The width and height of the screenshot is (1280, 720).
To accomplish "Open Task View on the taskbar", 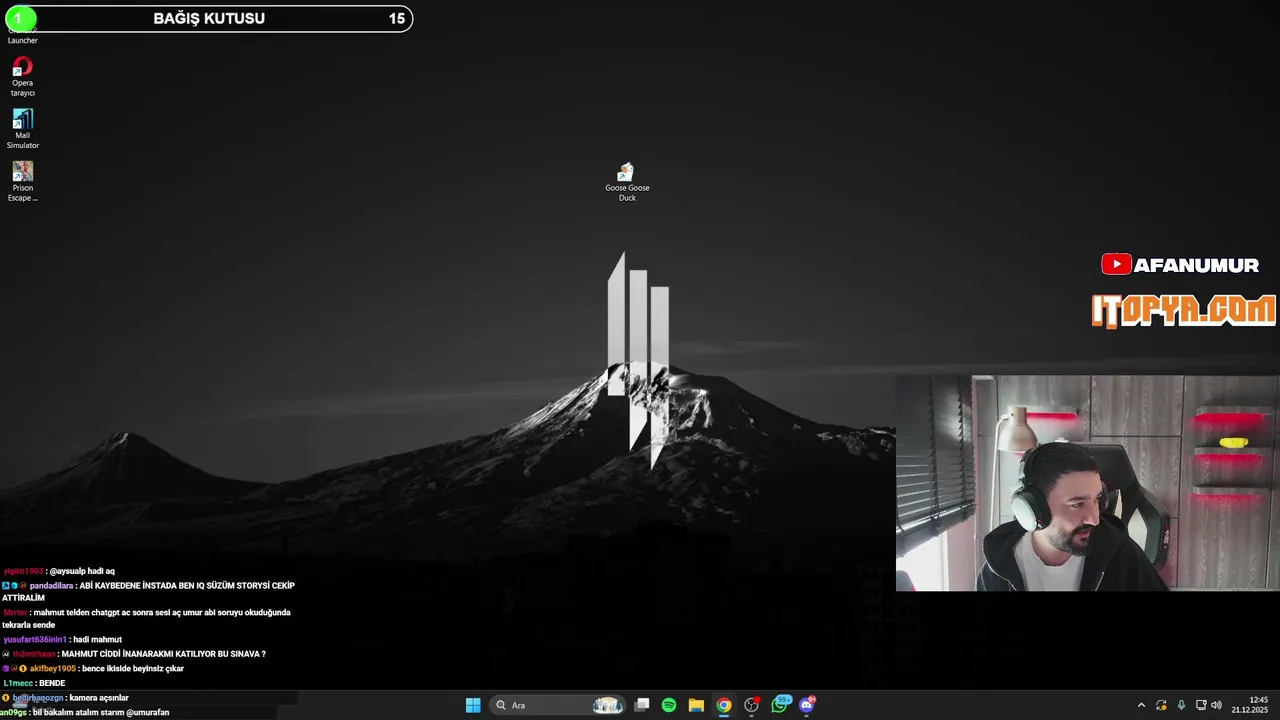I will pyautogui.click(x=642, y=705).
